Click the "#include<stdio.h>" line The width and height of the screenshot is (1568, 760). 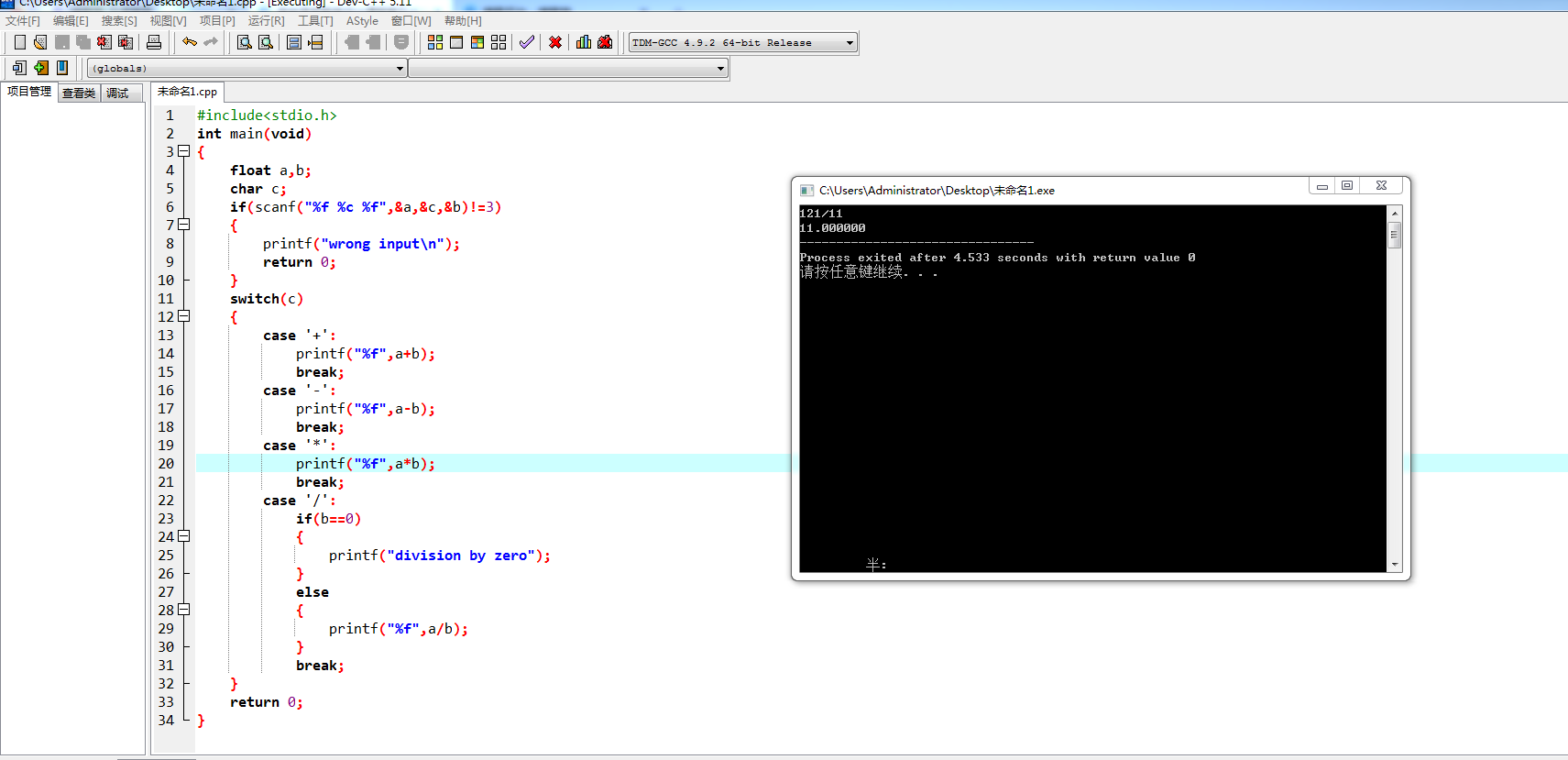pos(267,115)
